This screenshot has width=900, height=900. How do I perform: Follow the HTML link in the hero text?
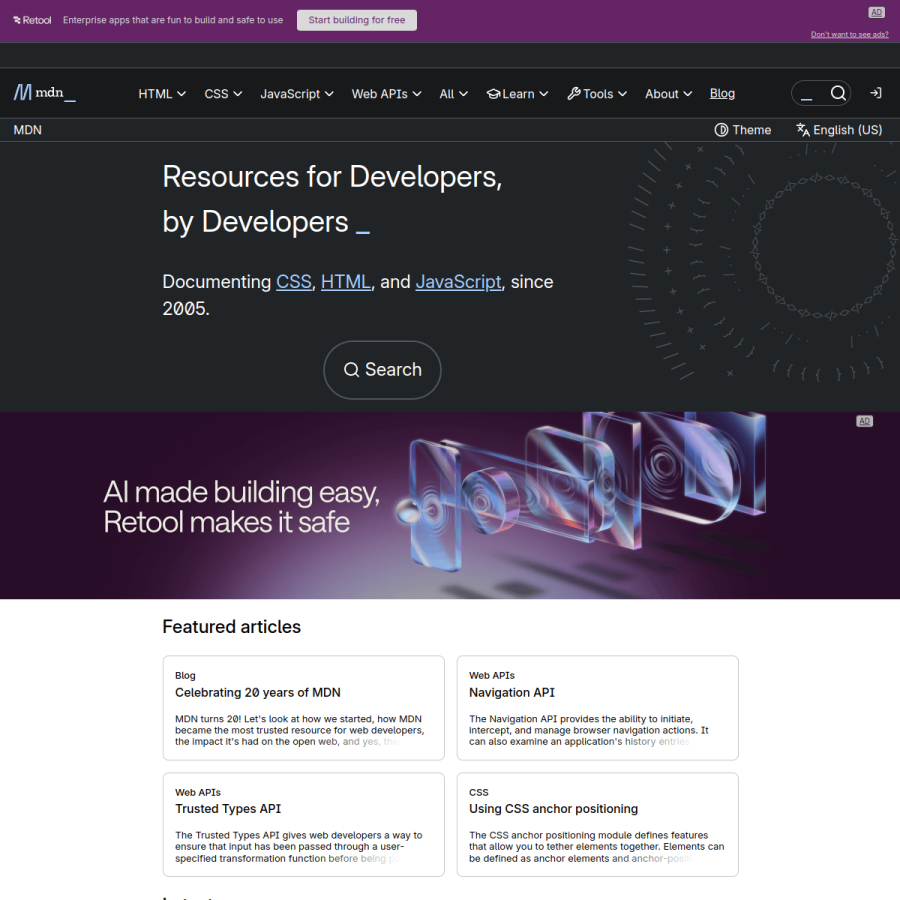tap(346, 282)
